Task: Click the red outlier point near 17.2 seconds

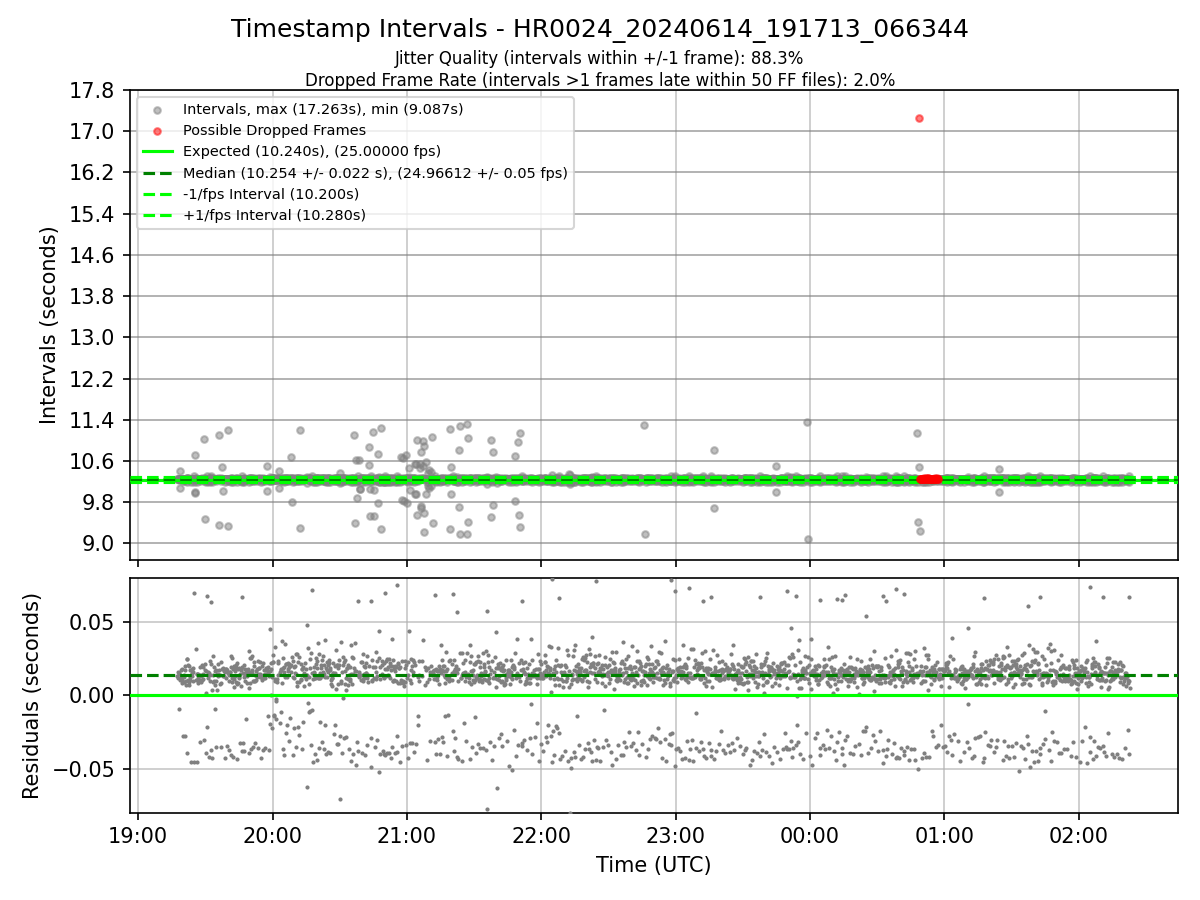Action: [919, 118]
